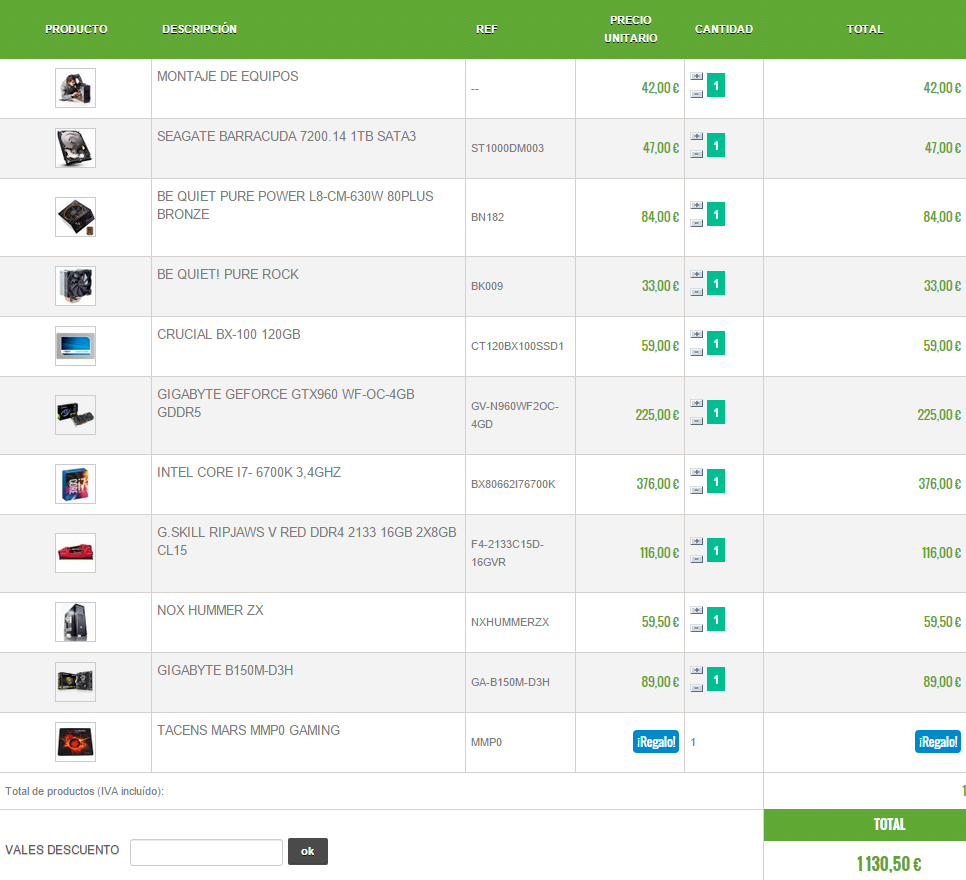966x880 pixels.
Task: Decrease quantity of MONTAJE DE EQUIPOS
Action: click(x=696, y=94)
